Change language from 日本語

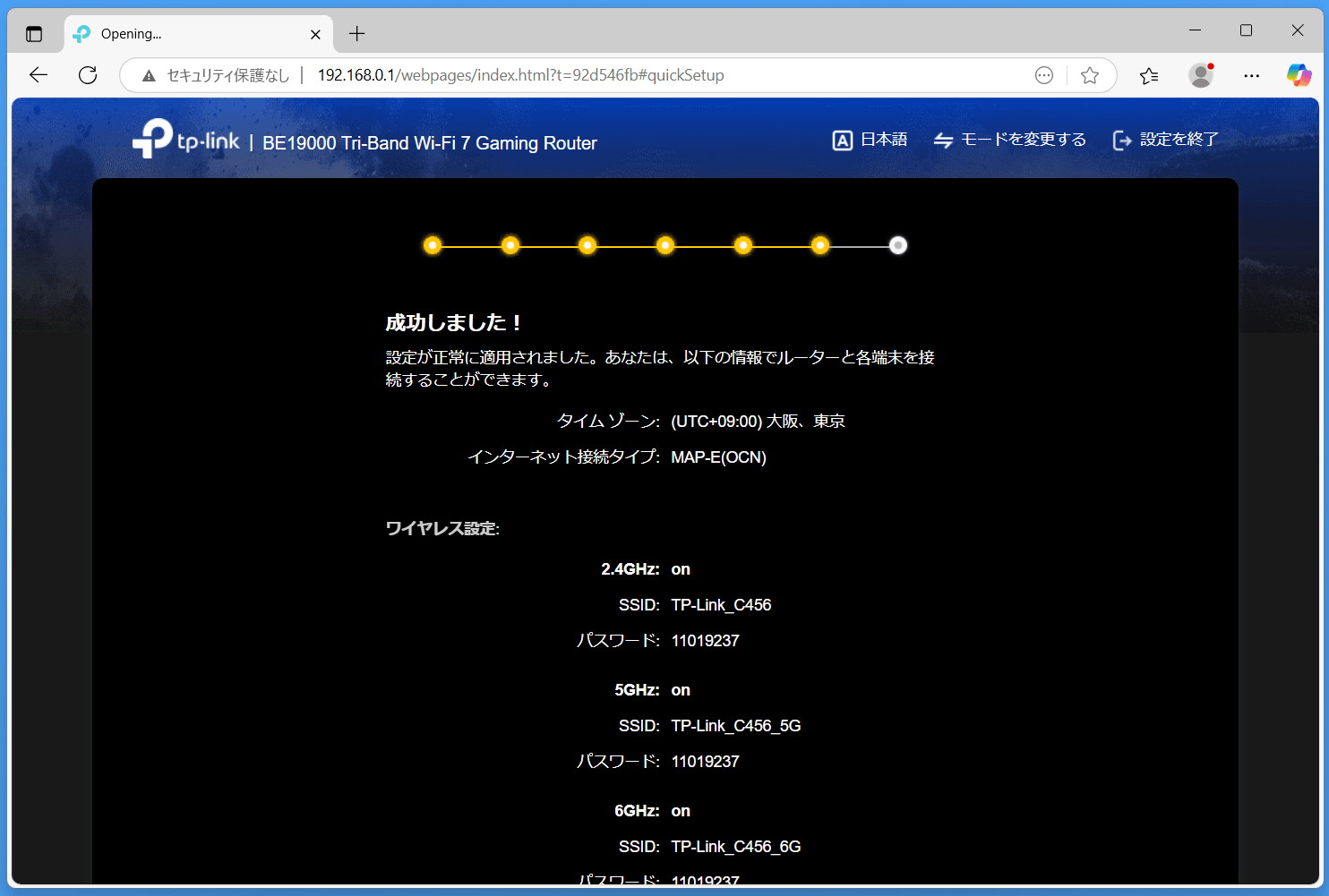(870, 140)
